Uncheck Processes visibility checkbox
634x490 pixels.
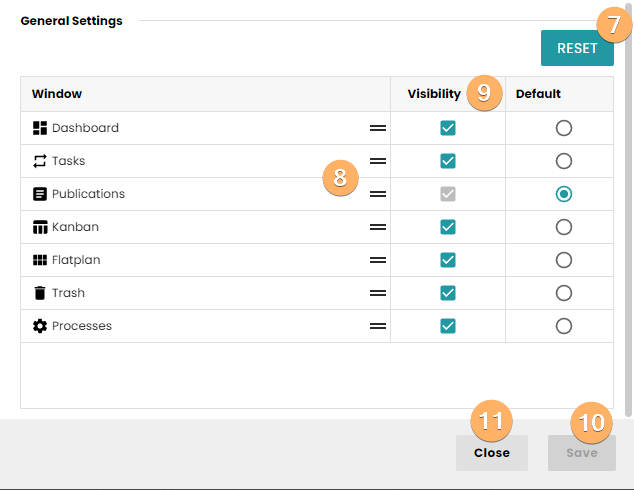tap(448, 326)
